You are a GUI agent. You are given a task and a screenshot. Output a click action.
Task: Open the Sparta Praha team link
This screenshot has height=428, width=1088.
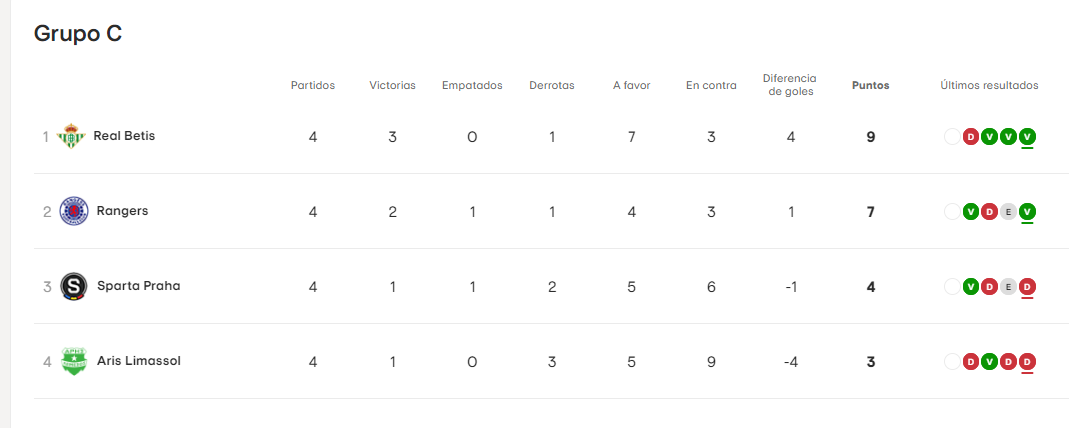[x=139, y=286]
